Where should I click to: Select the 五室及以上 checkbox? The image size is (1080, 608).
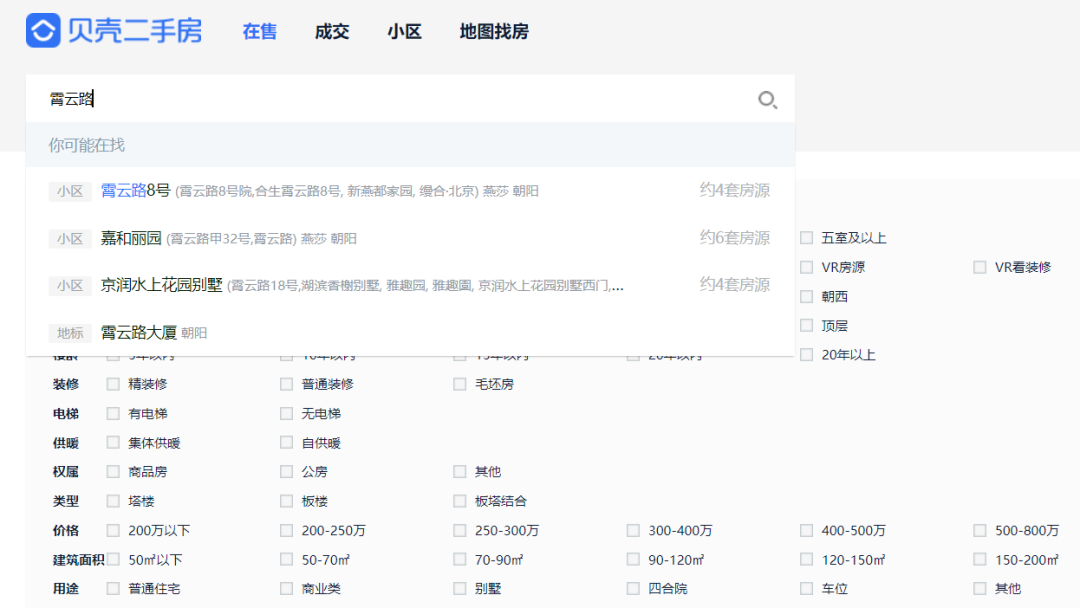pyautogui.click(x=807, y=238)
